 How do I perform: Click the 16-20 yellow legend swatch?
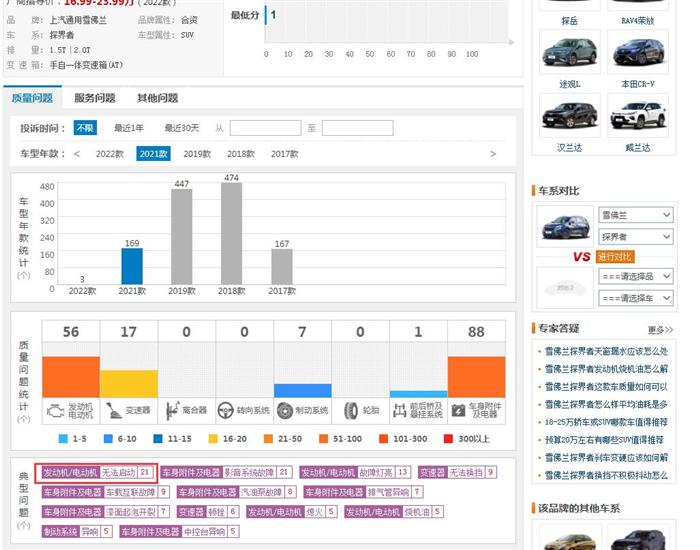click(x=213, y=439)
